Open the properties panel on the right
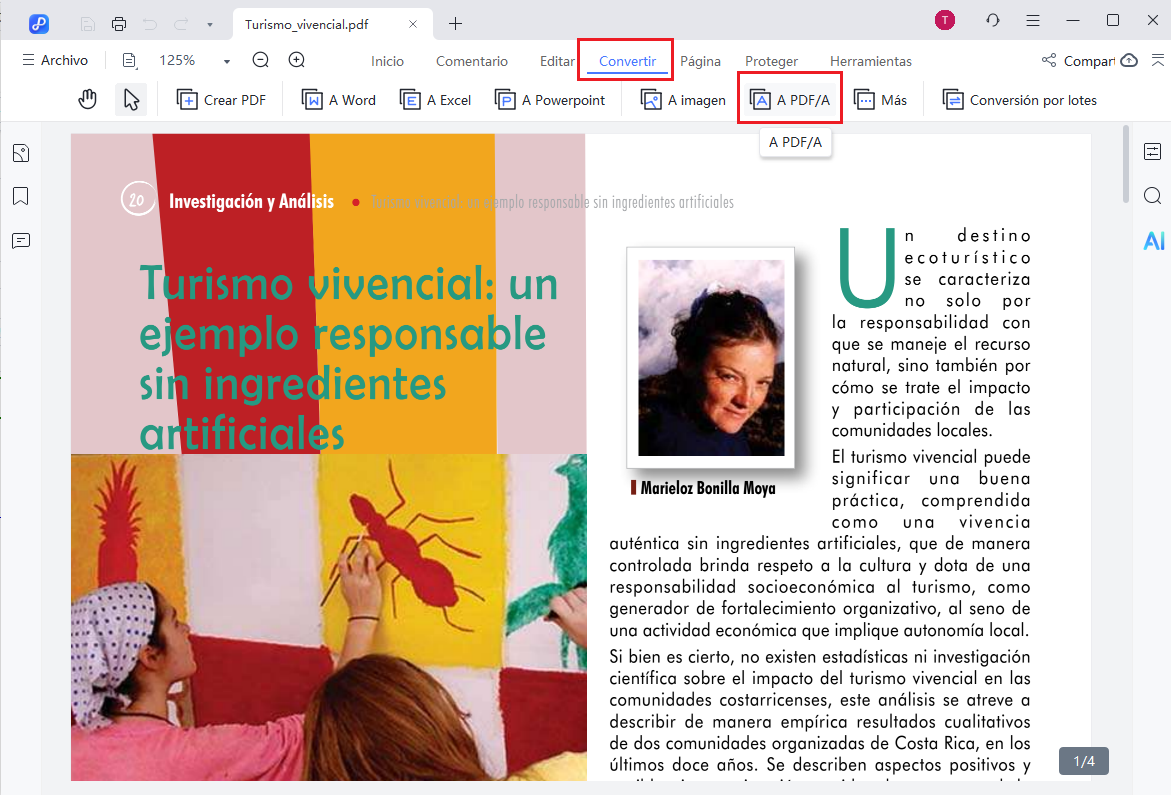The height and width of the screenshot is (795, 1171). pos(1152,152)
